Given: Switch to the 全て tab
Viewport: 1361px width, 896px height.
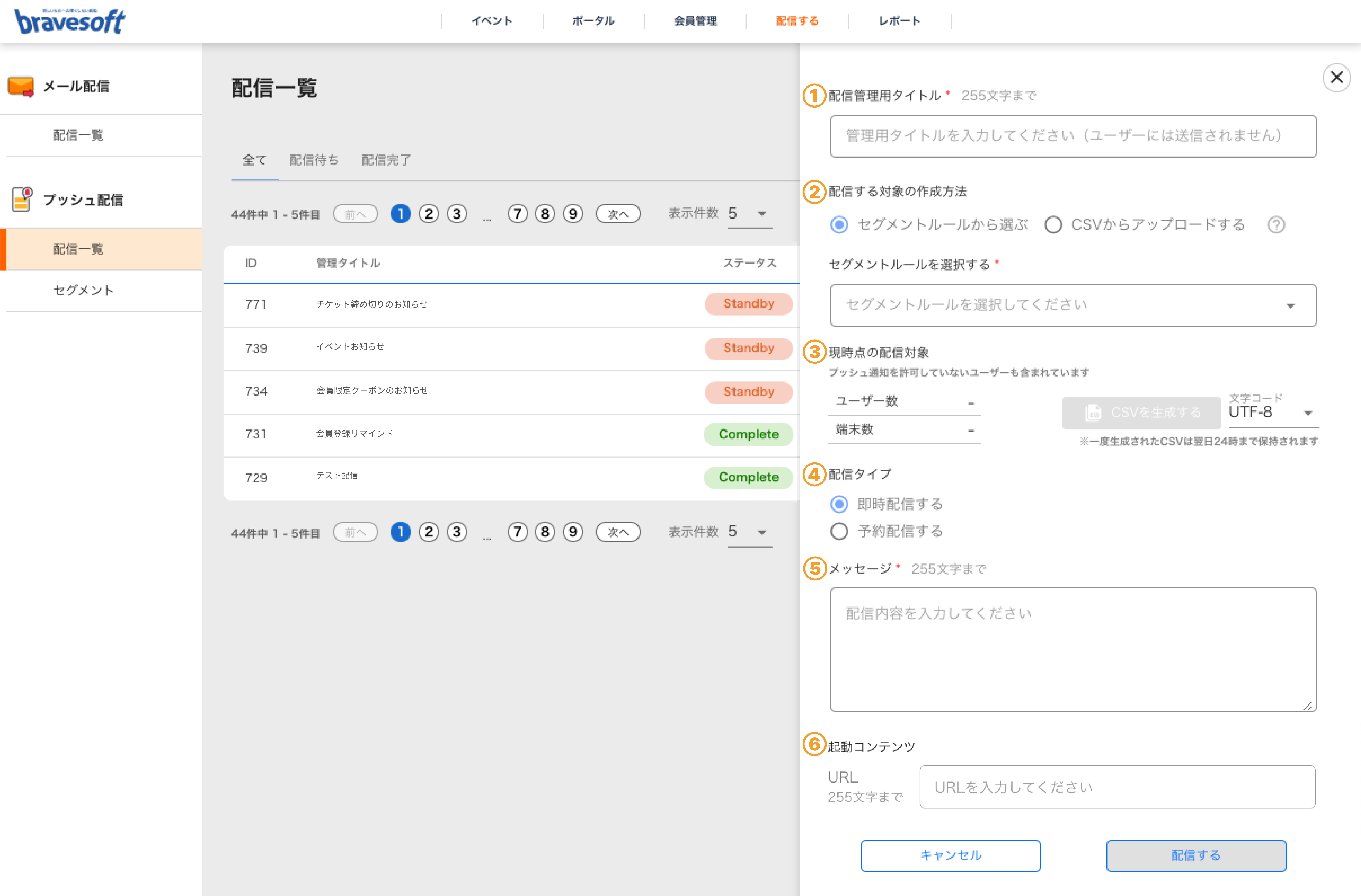Looking at the screenshot, I should coord(255,160).
